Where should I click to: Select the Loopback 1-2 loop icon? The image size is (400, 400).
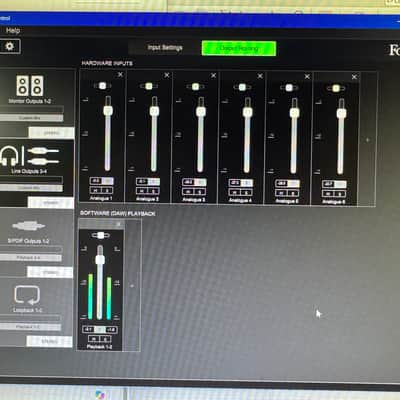click(x=27, y=295)
